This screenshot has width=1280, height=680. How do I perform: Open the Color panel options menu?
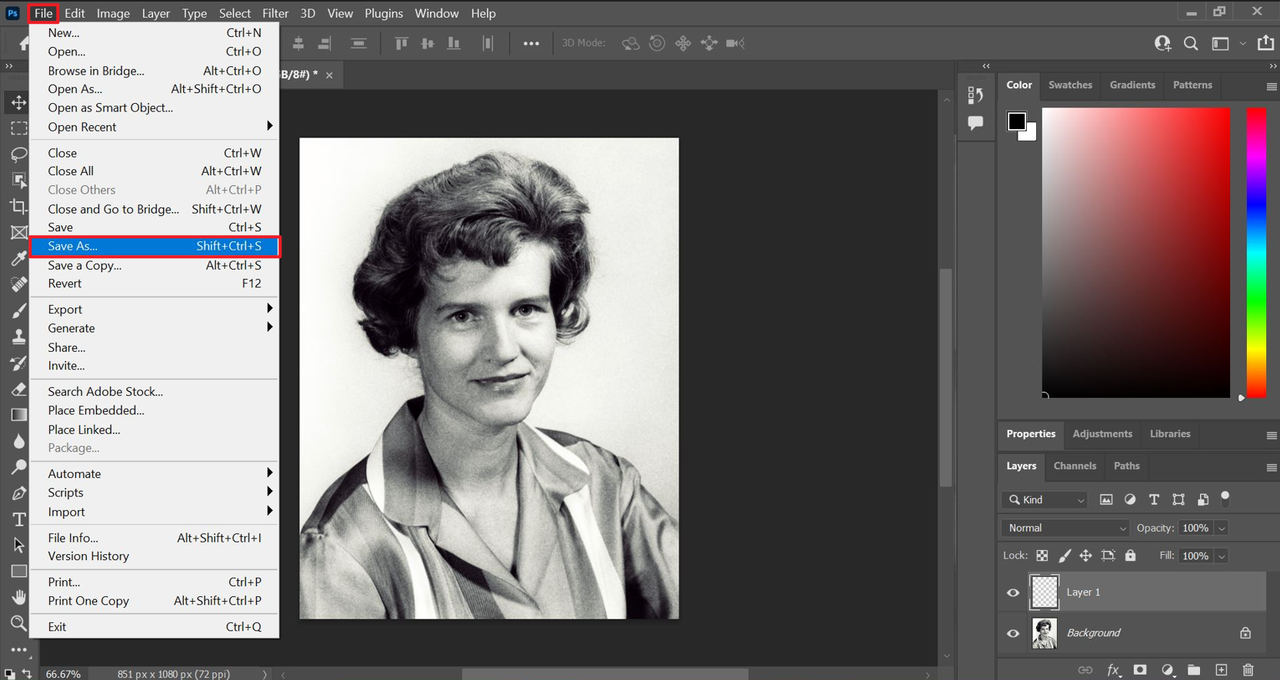(x=1271, y=86)
